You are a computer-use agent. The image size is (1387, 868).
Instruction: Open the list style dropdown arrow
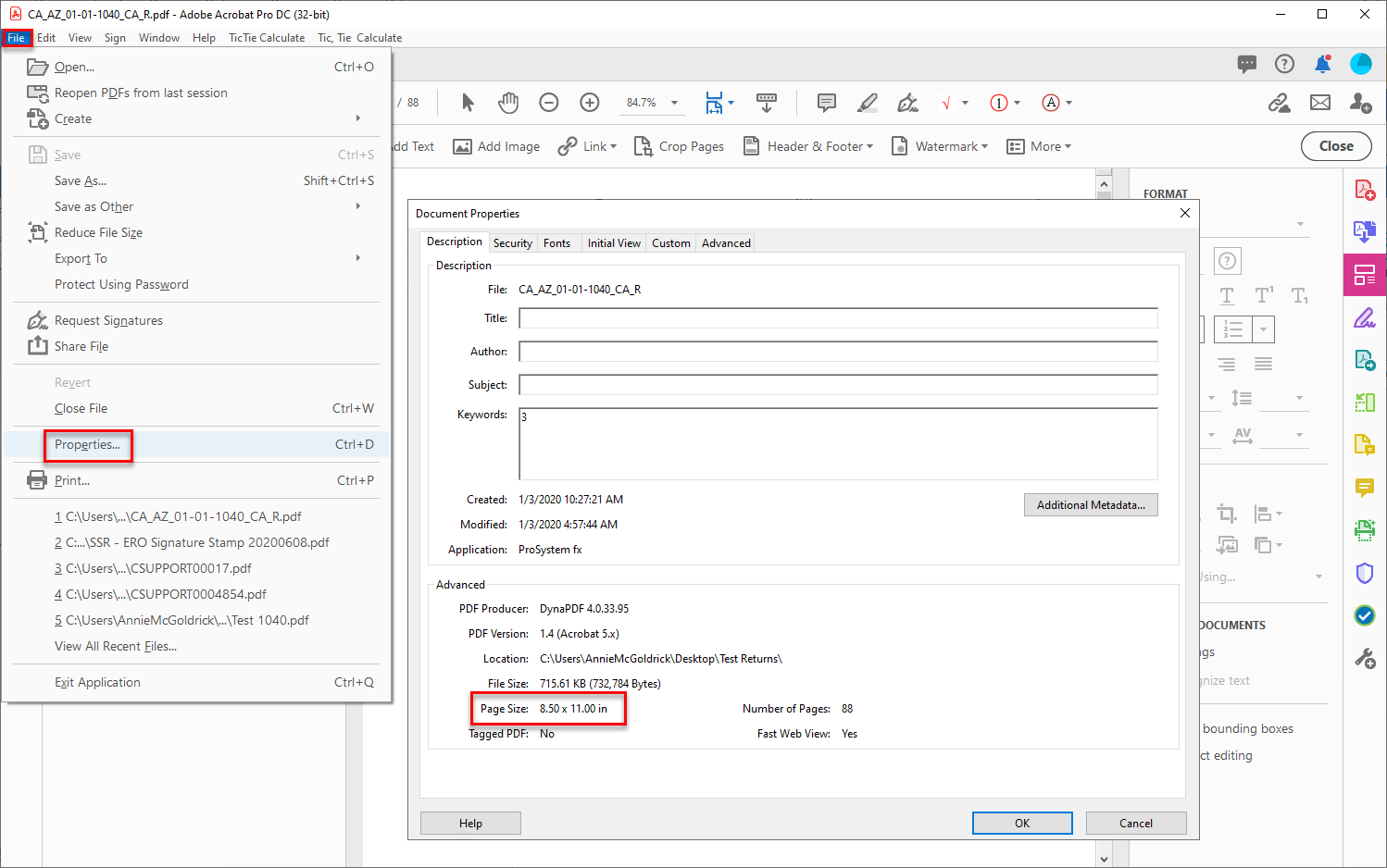click(x=1263, y=329)
